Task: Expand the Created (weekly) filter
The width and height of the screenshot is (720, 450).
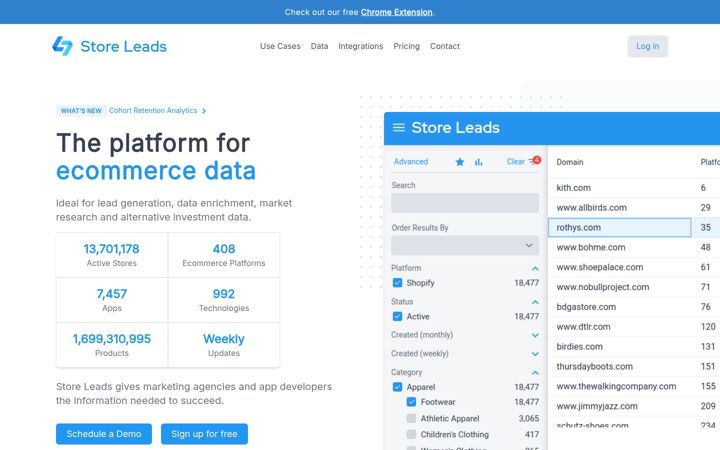Action: 535,354
